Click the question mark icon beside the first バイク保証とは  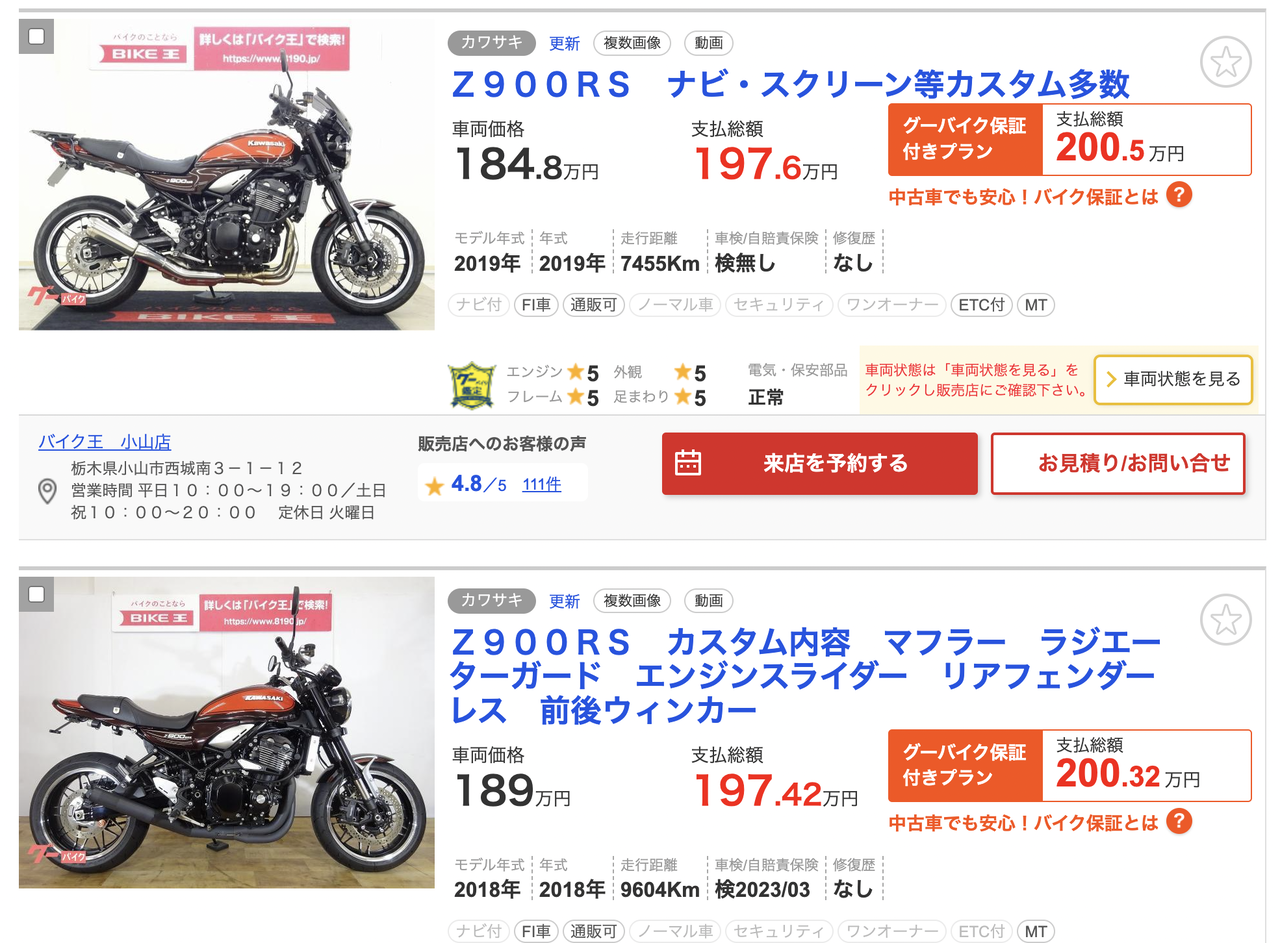click(1179, 195)
